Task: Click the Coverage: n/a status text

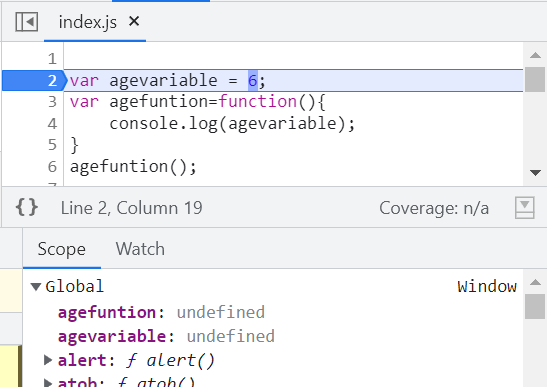Action: click(x=434, y=208)
